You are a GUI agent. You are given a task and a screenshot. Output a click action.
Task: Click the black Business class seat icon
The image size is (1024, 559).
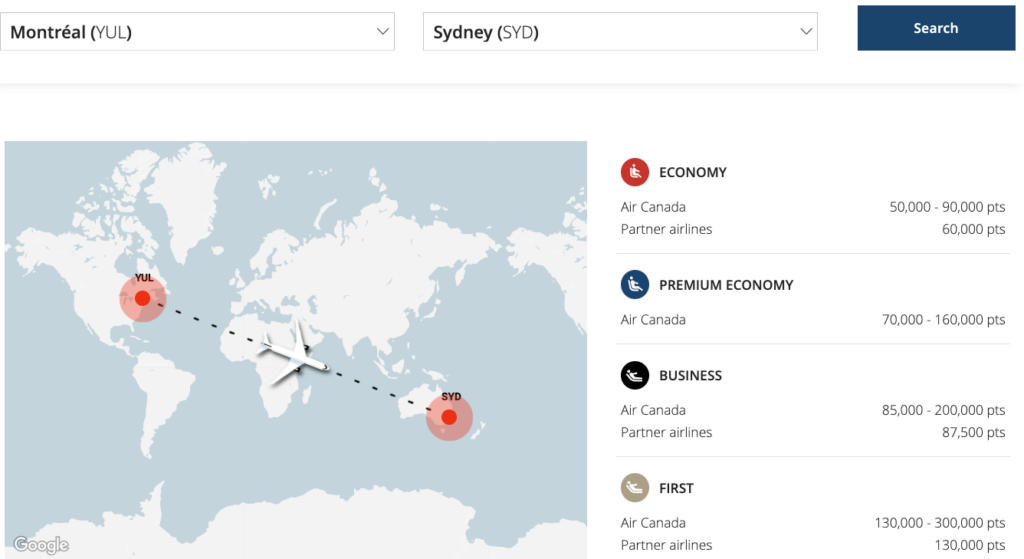(x=635, y=376)
